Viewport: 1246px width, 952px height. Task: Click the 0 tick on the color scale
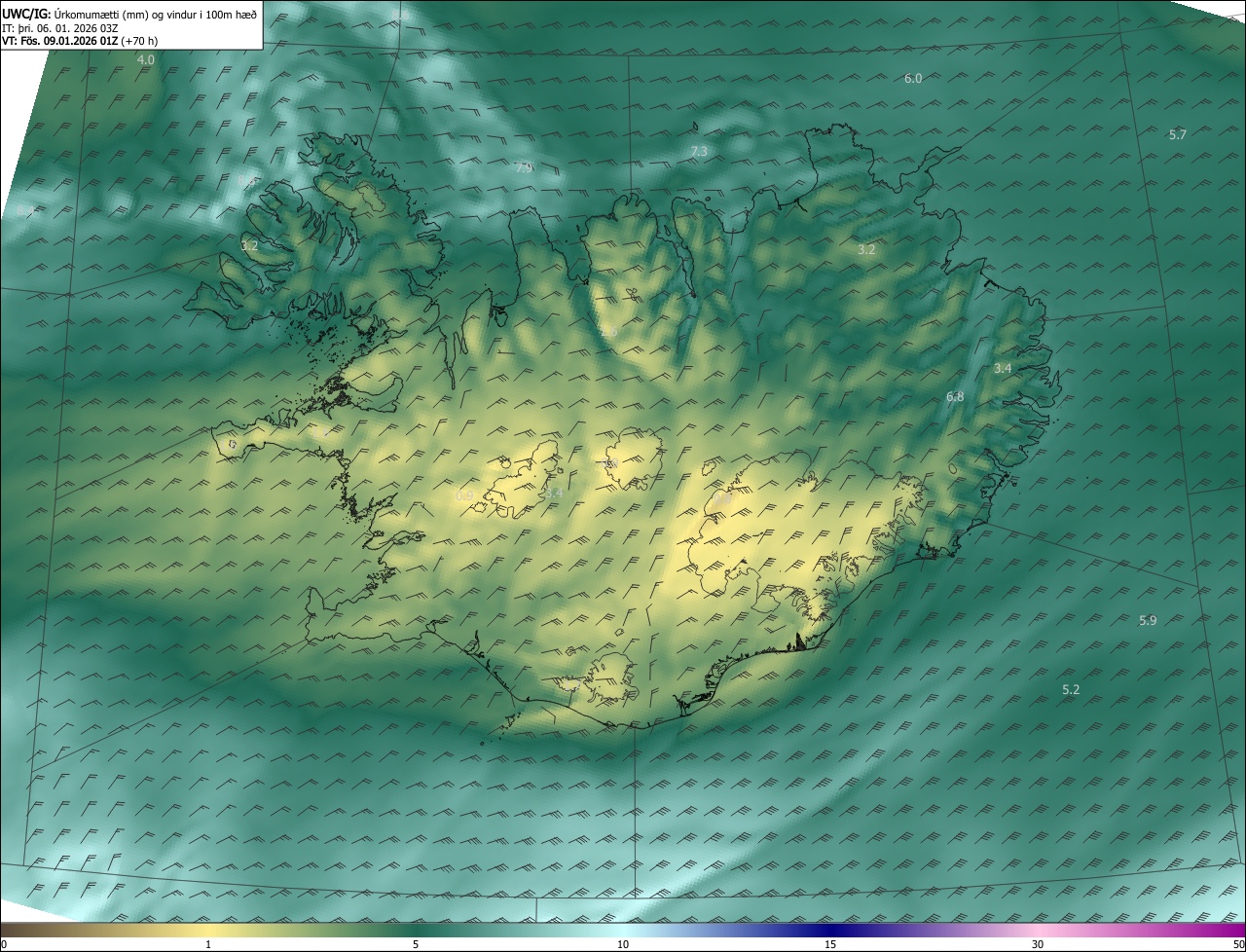click(3, 944)
